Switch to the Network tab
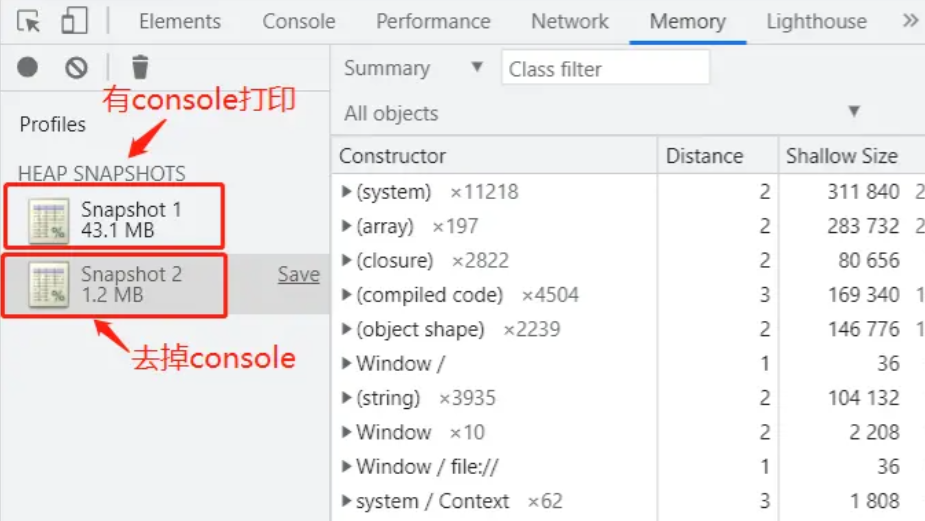This screenshot has width=925, height=521. (569, 21)
